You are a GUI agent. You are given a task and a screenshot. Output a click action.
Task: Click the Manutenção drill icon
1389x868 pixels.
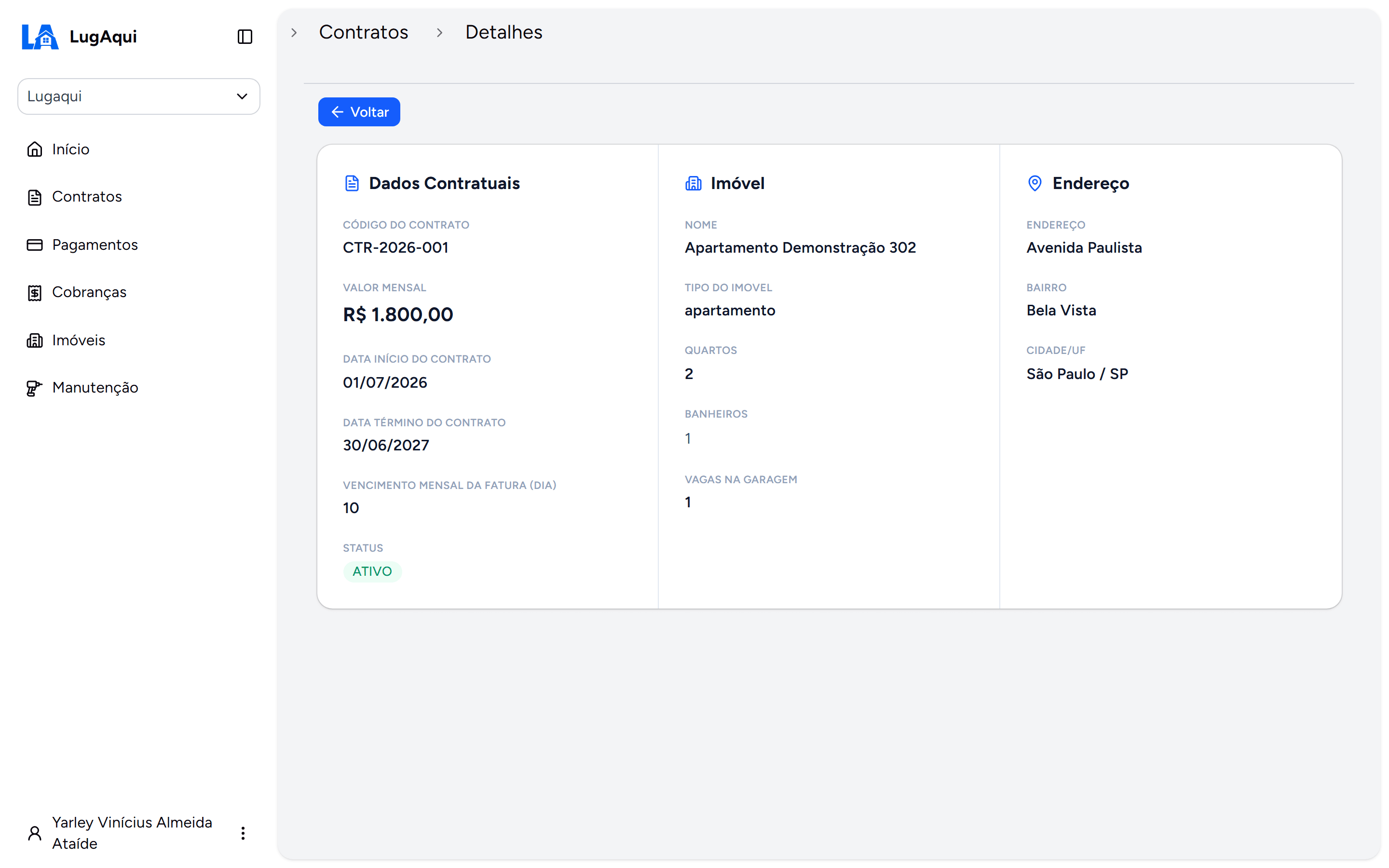34,388
